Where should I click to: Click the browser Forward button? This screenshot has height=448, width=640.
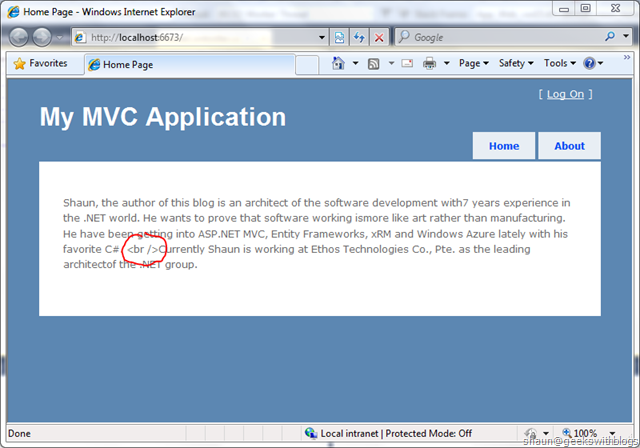(44, 37)
